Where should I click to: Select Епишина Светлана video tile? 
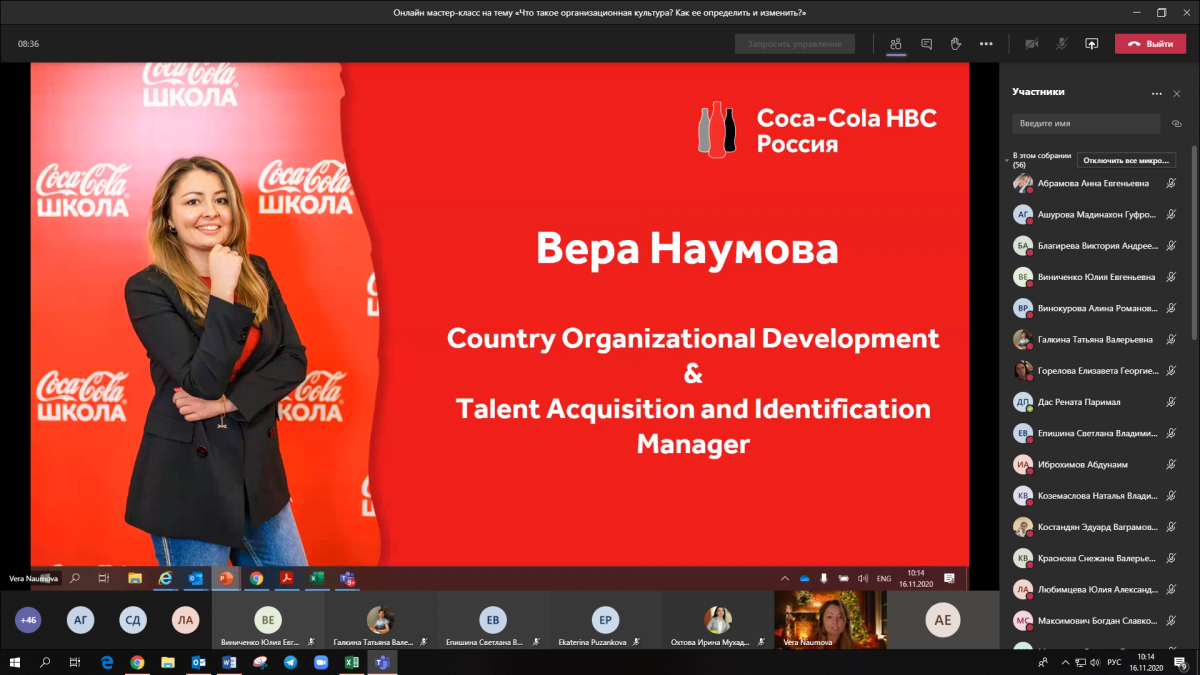(x=493, y=620)
